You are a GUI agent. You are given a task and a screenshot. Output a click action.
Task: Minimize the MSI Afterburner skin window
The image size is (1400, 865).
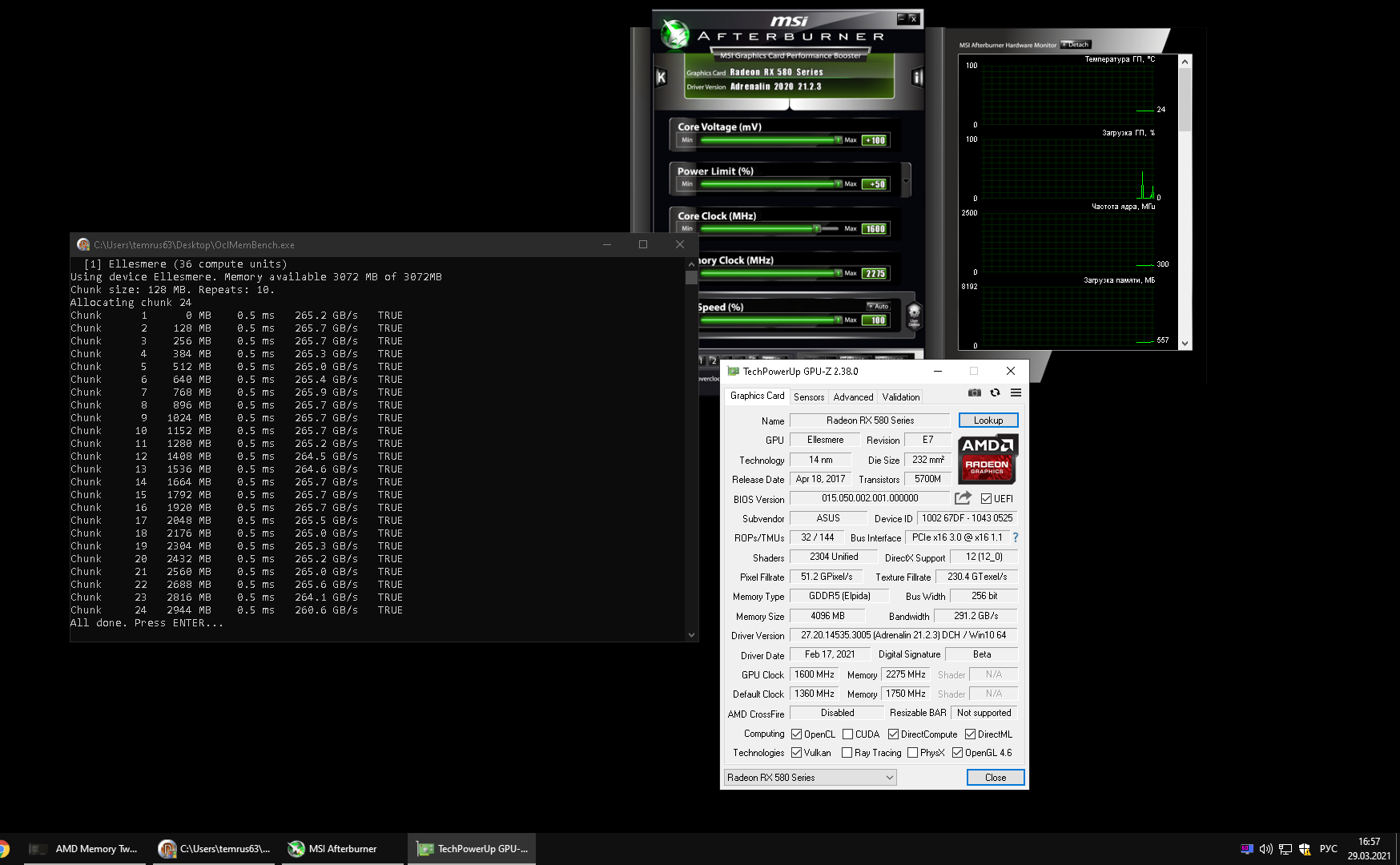(902, 18)
